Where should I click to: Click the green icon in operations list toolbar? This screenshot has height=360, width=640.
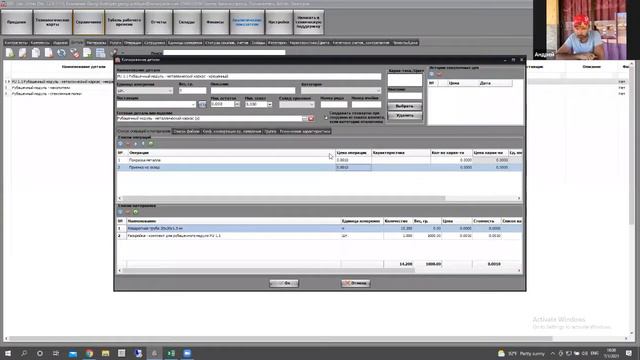(151, 144)
